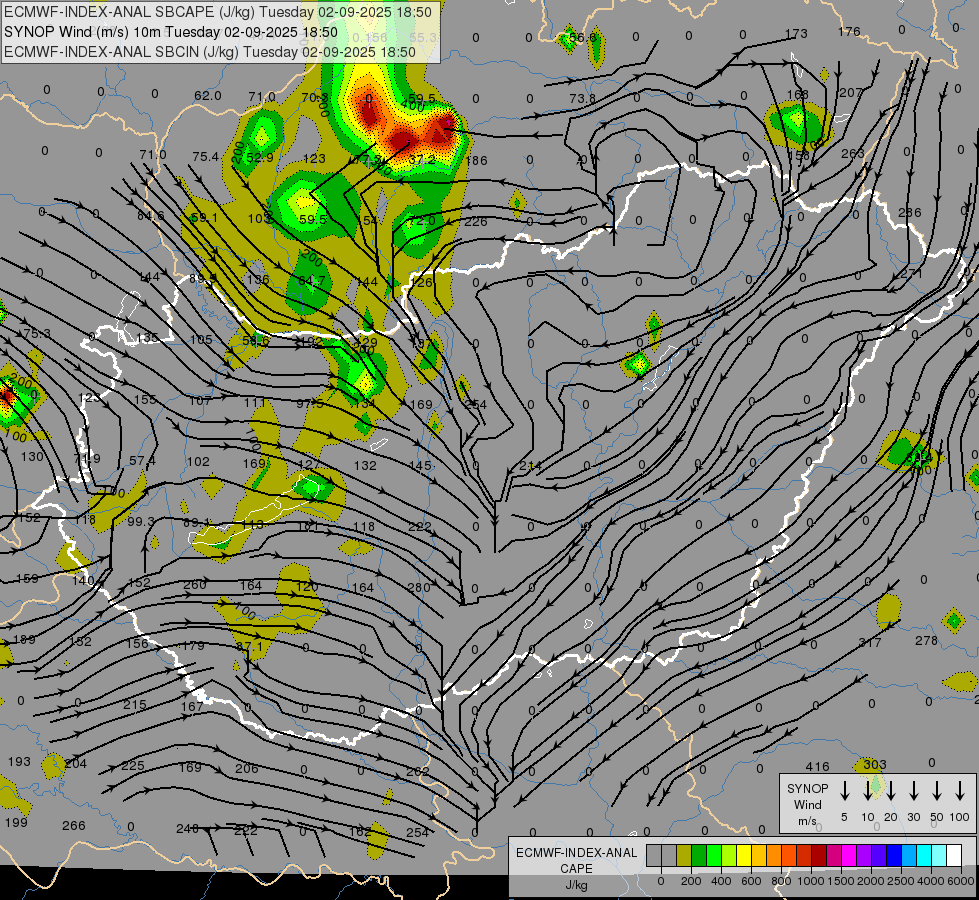
Task: Click the map value 84.6
Action: (x=150, y=215)
